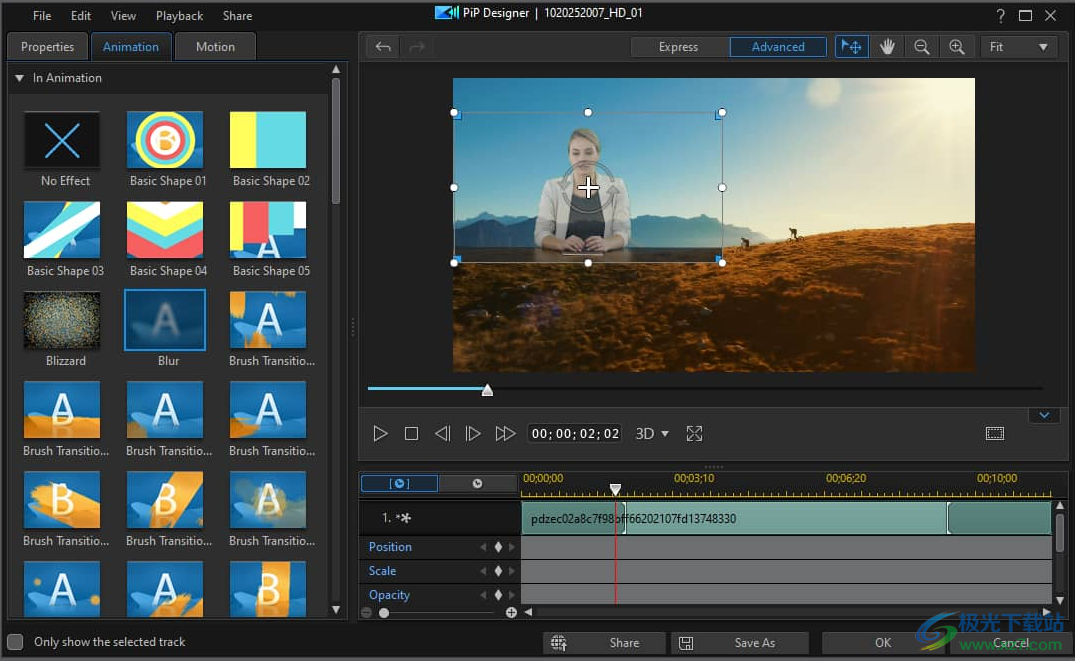Open the Fit zoom dropdown
The image size is (1075, 661).
click(x=1018, y=47)
